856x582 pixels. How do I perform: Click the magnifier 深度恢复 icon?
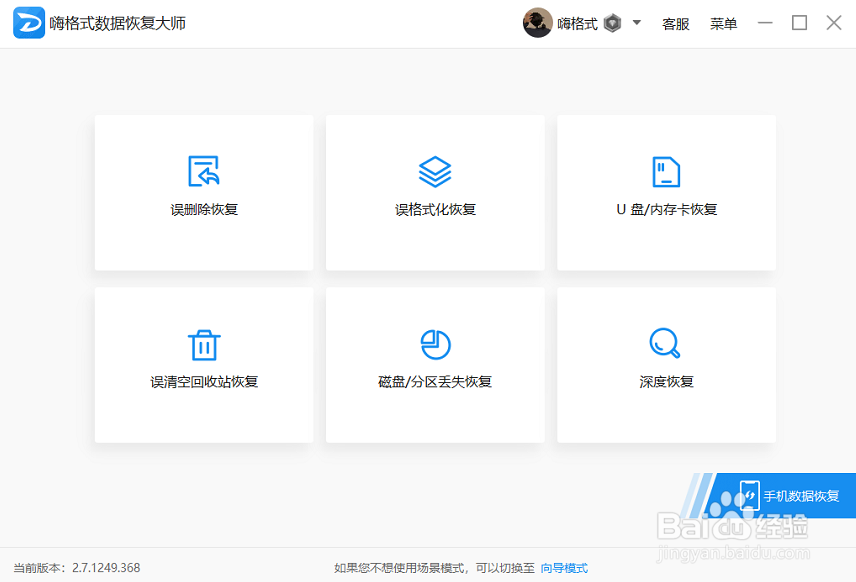point(665,342)
